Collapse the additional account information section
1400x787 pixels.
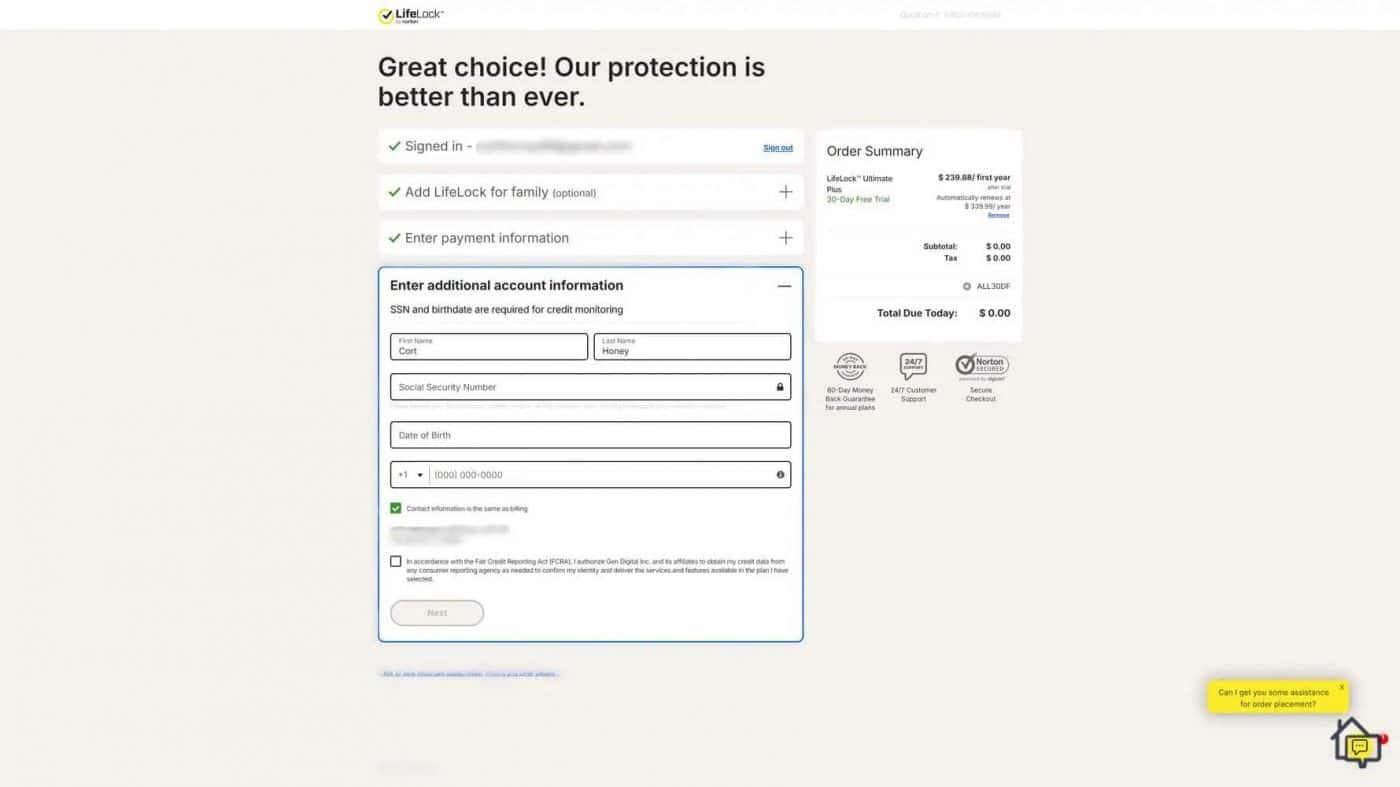pos(784,286)
